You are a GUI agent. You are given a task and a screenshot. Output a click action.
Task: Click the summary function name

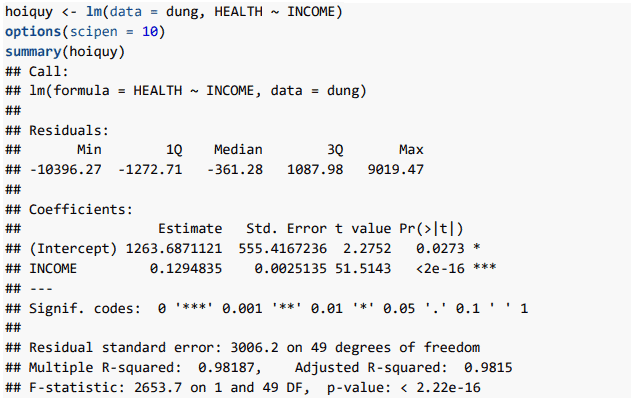coord(33,52)
